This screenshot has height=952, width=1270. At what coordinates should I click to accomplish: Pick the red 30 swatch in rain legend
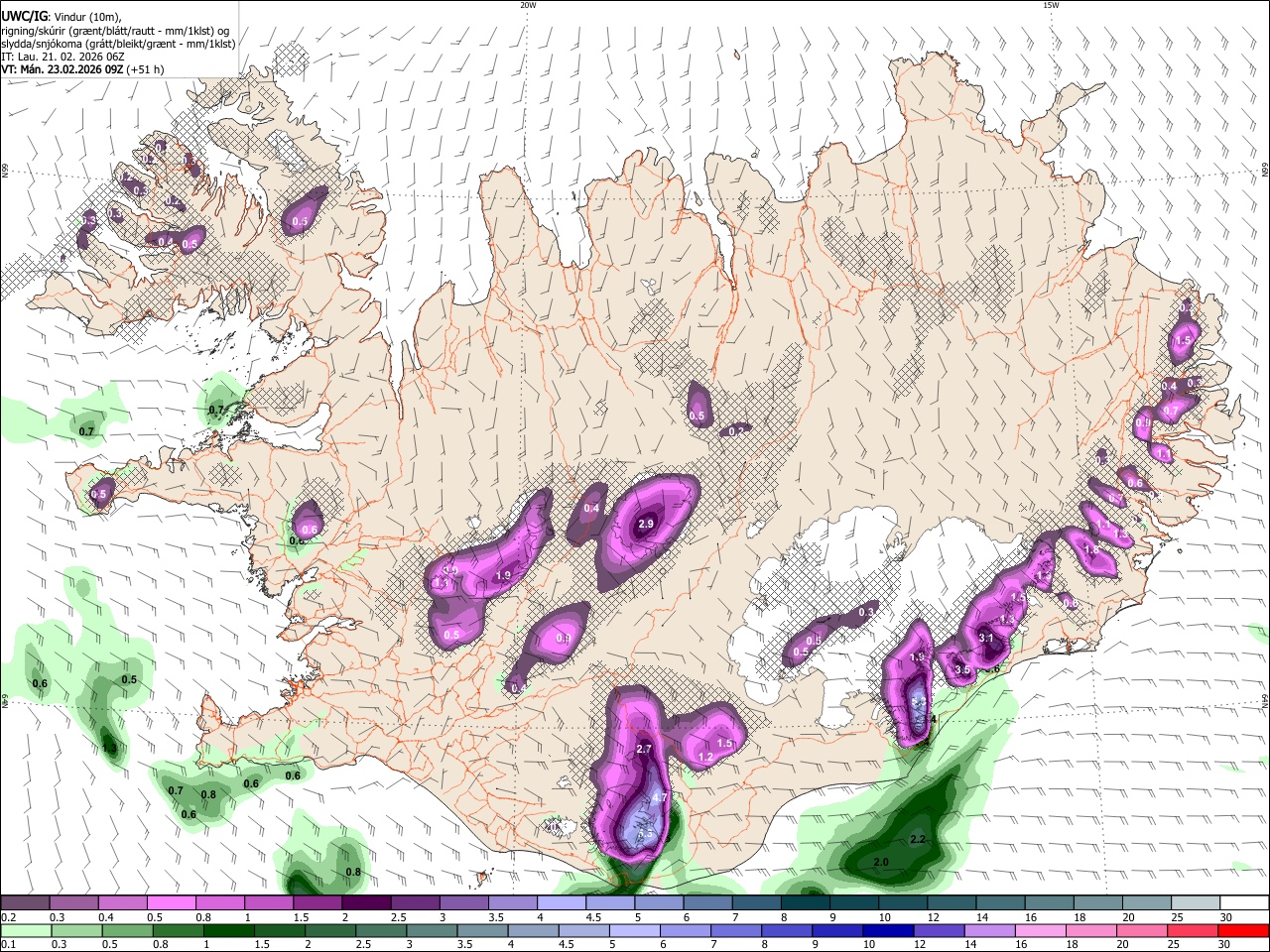[x=1244, y=930]
